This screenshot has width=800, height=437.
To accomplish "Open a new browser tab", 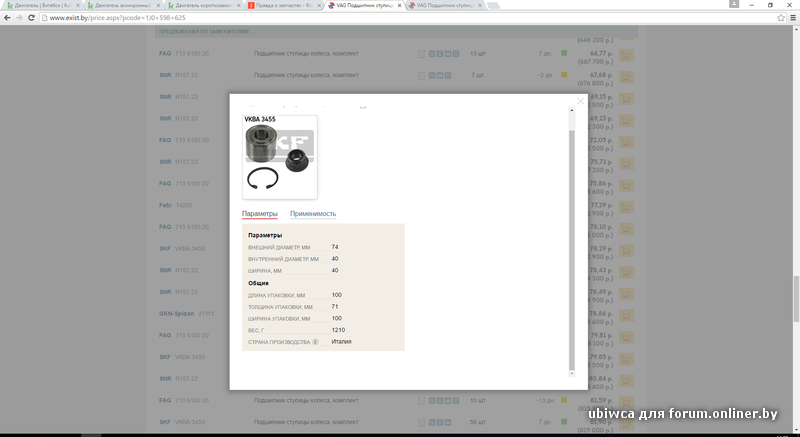I will tap(493, 6).
